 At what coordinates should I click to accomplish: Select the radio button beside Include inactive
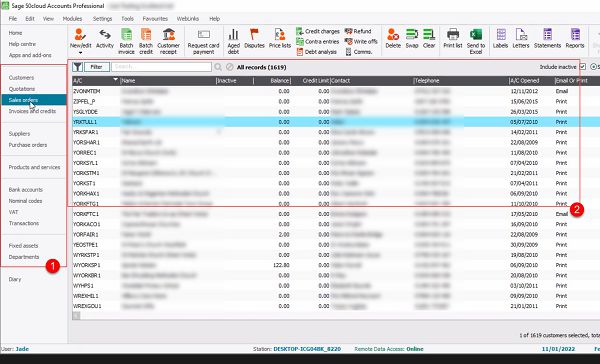593,67
